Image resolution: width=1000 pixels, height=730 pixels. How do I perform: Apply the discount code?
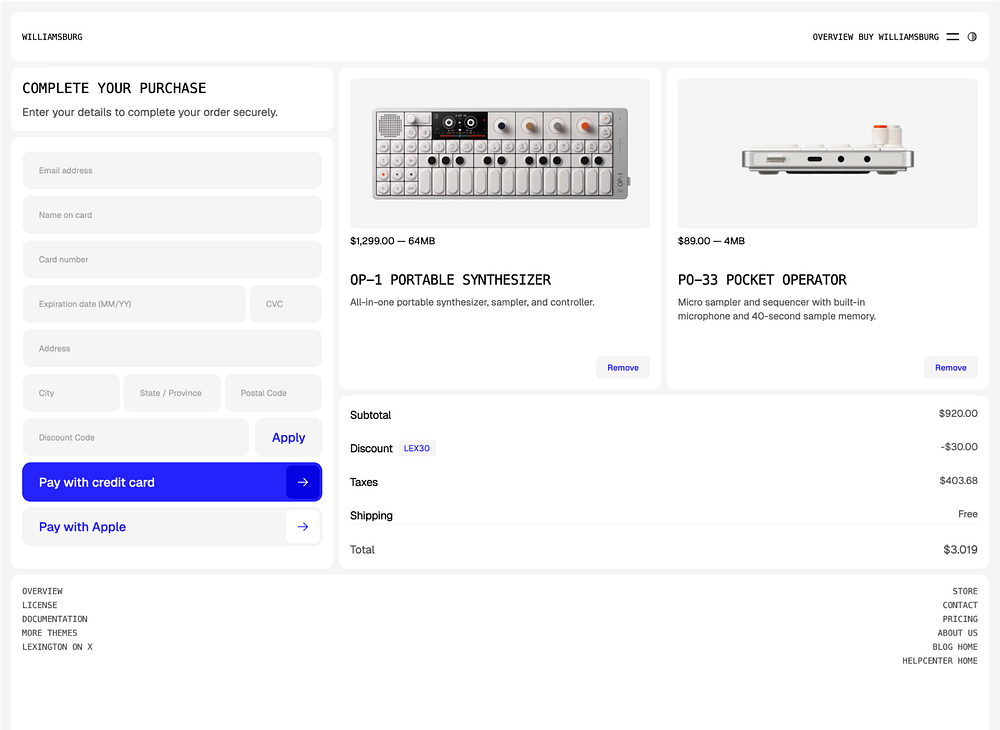click(288, 437)
